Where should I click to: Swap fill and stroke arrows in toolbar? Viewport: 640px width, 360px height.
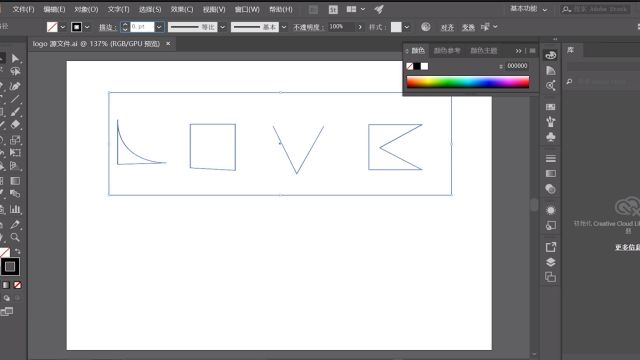click(18, 251)
